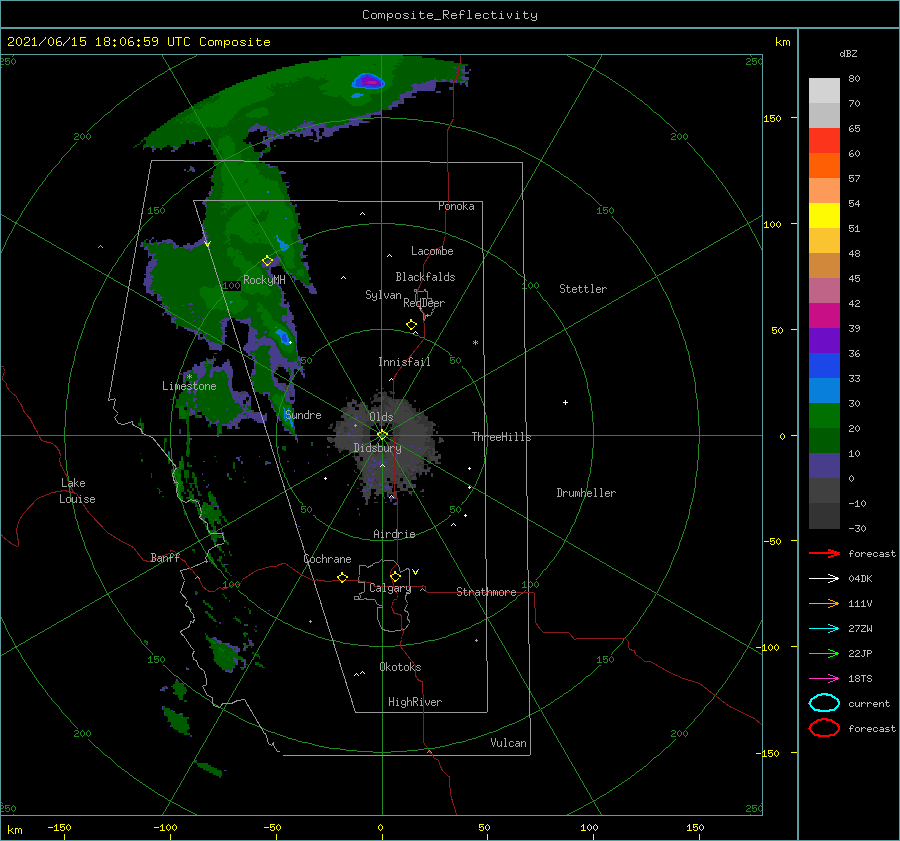Click the bright green 20–30 dBZ swatch
Image resolution: width=900 pixels, height=841 pixels.
point(824,415)
